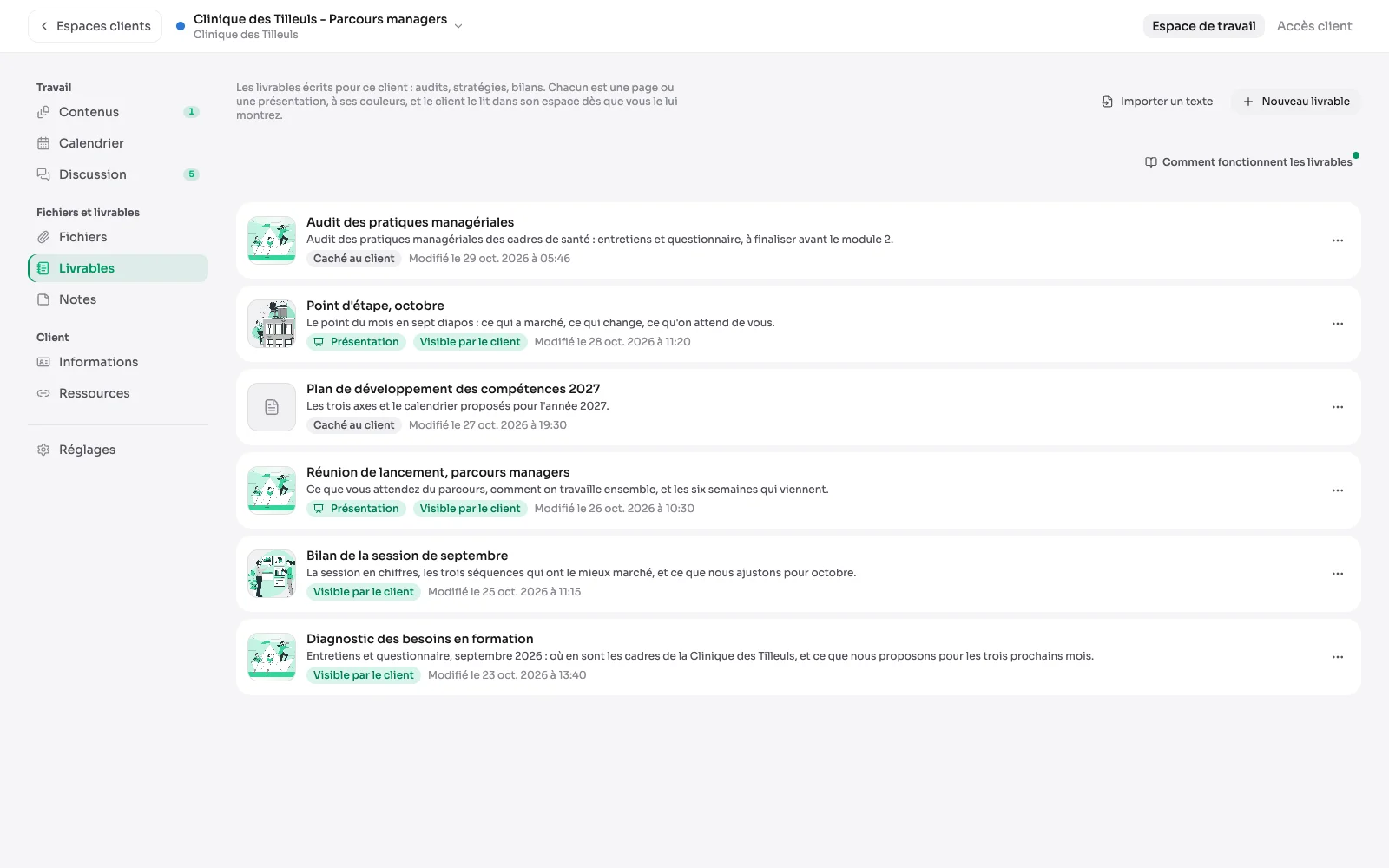Select the Livrables sidebar item
This screenshot has width=1389, height=868.
tap(118, 268)
